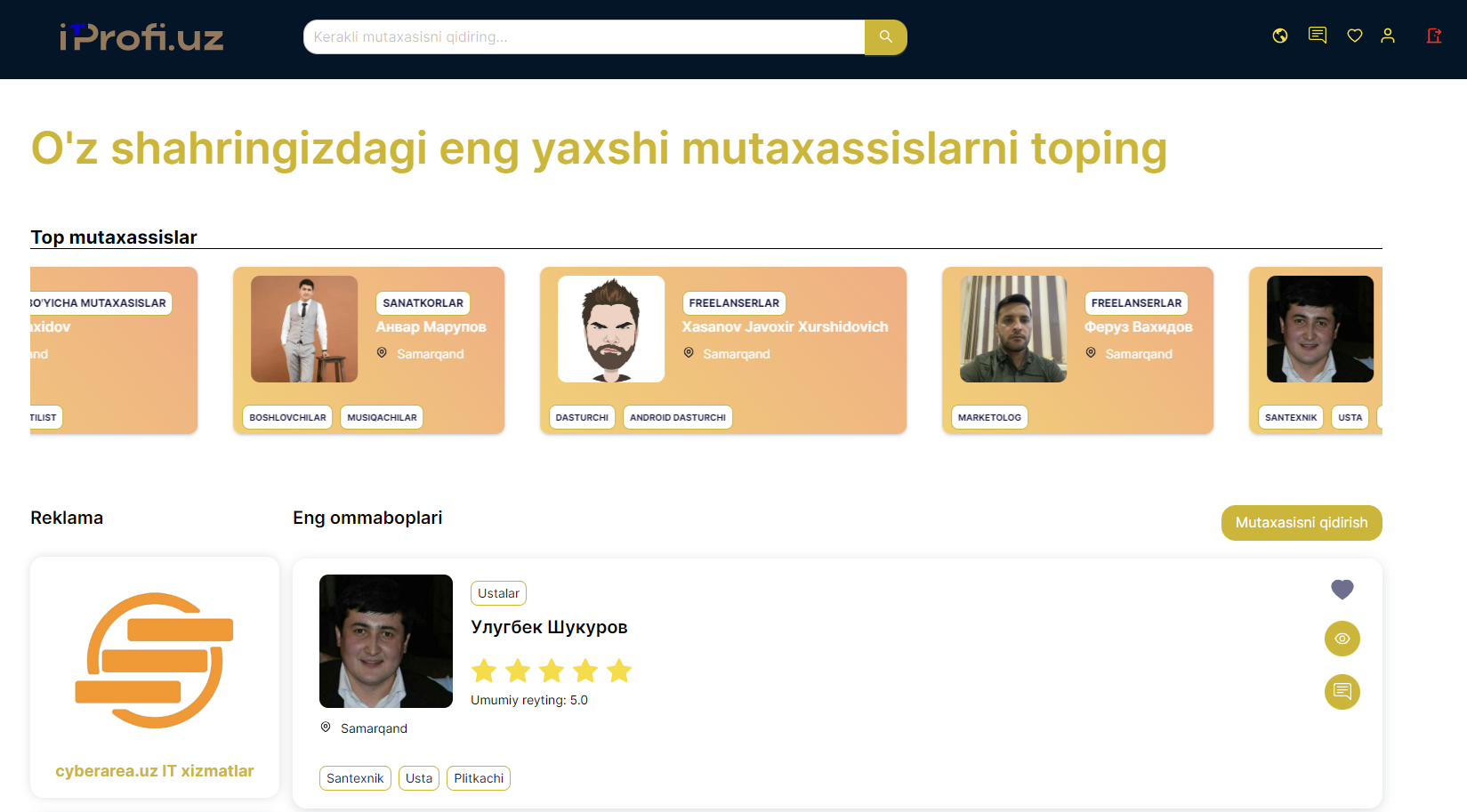The width and height of the screenshot is (1467, 812).
Task: Toggle favorite heart on Улугбек Шукуров card
Action: (x=1342, y=589)
